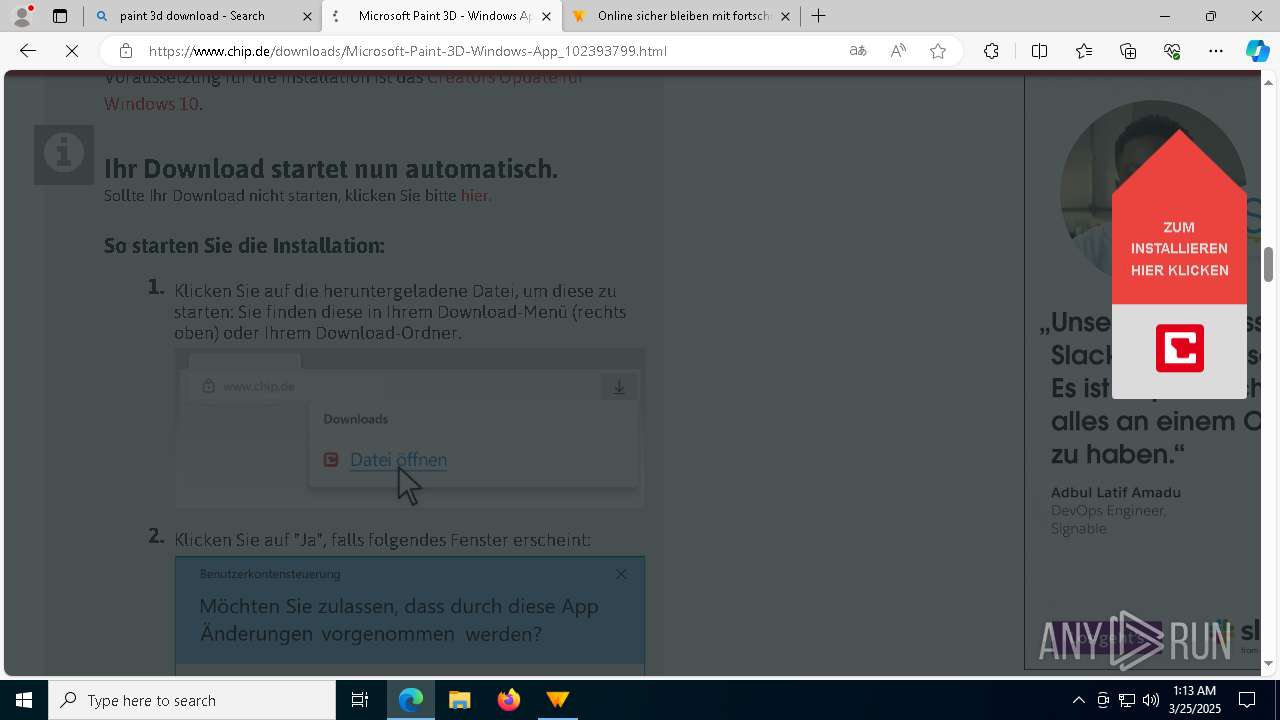This screenshot has height=720, width=1280.
Task: Go back to the previous page
Action: (x=28, y=51)
